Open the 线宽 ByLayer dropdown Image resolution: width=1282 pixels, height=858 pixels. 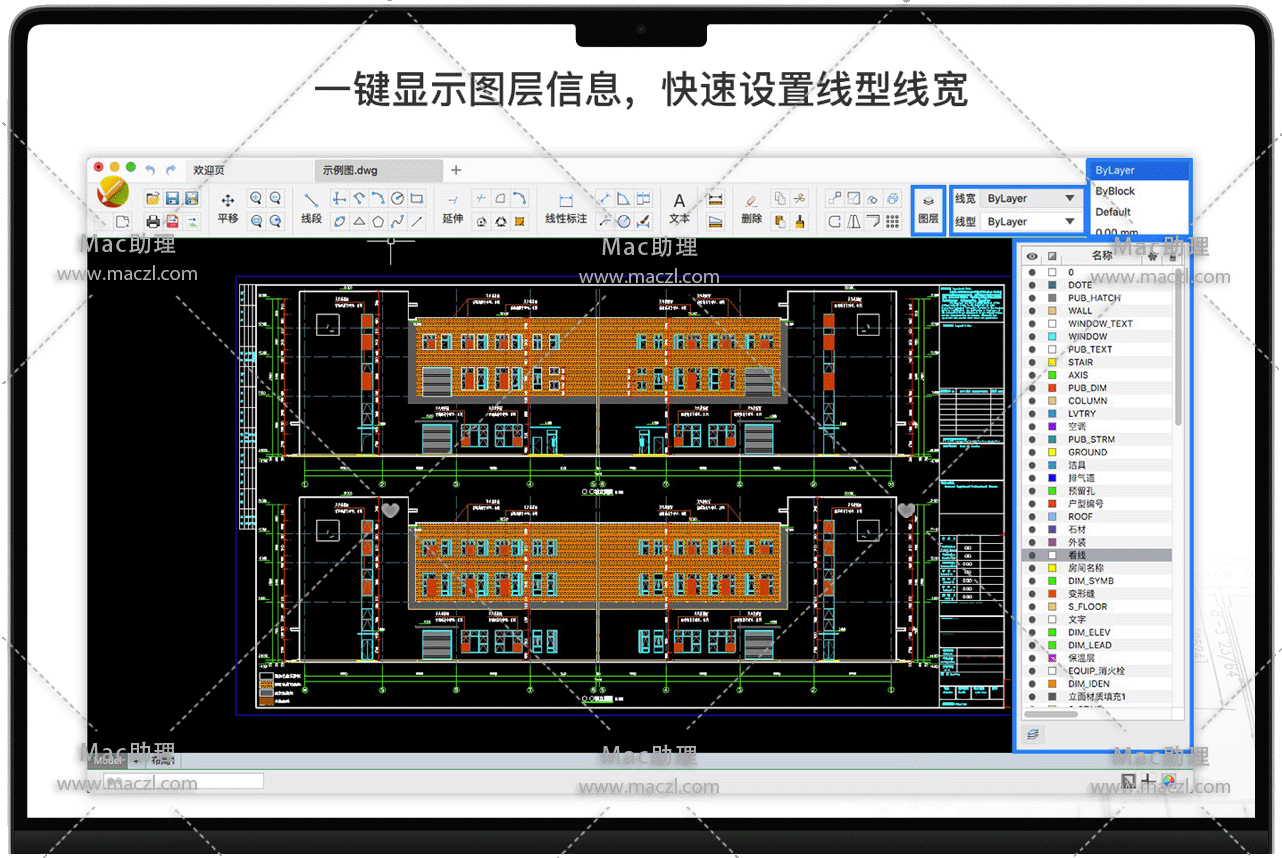click(1030, 199)
